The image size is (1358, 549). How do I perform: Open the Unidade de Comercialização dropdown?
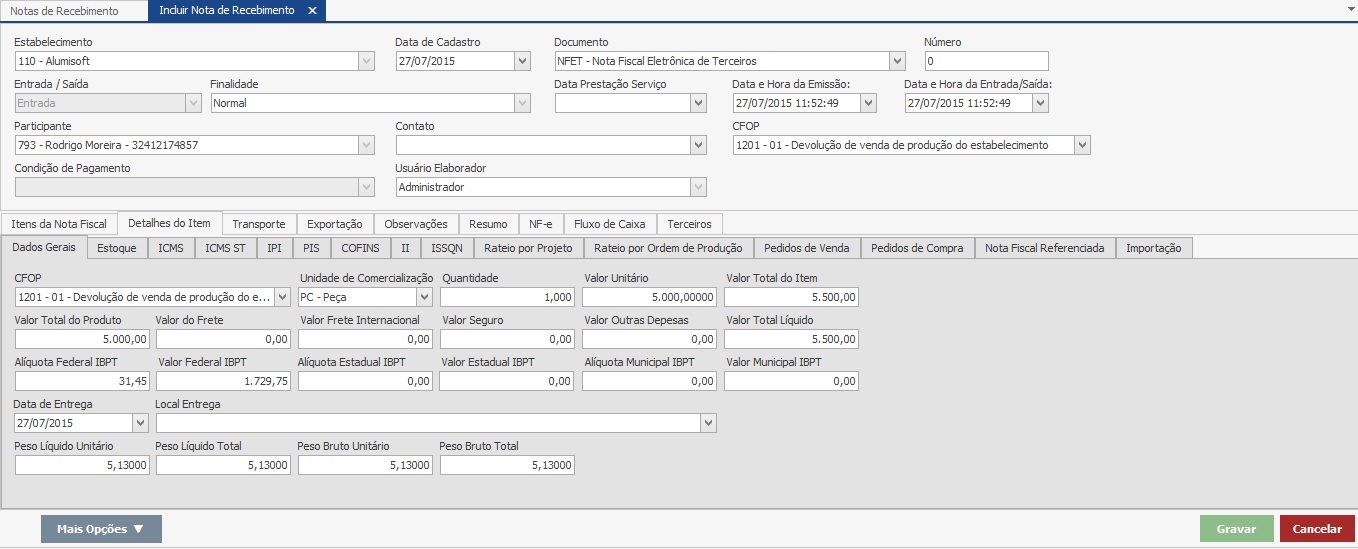(x=424, y=297)
